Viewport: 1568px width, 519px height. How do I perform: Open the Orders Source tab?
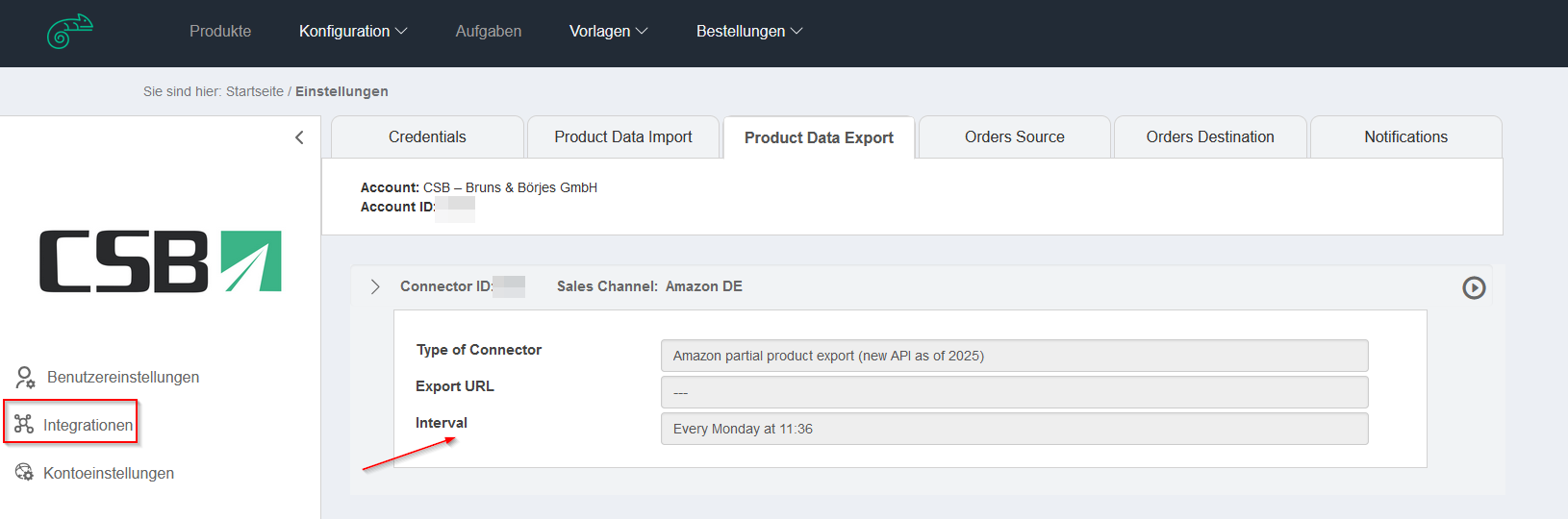(x=1015, y=136)
